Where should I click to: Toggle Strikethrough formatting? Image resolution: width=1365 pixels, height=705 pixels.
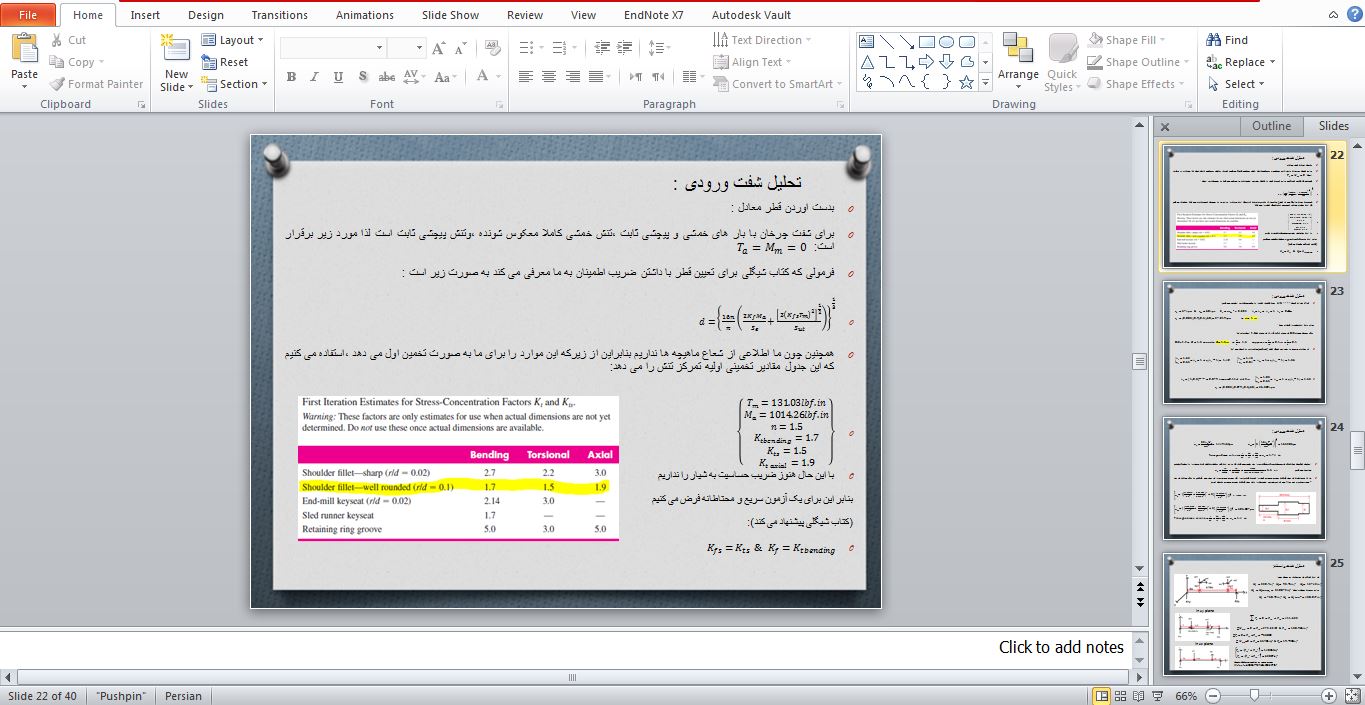[387, 76]
